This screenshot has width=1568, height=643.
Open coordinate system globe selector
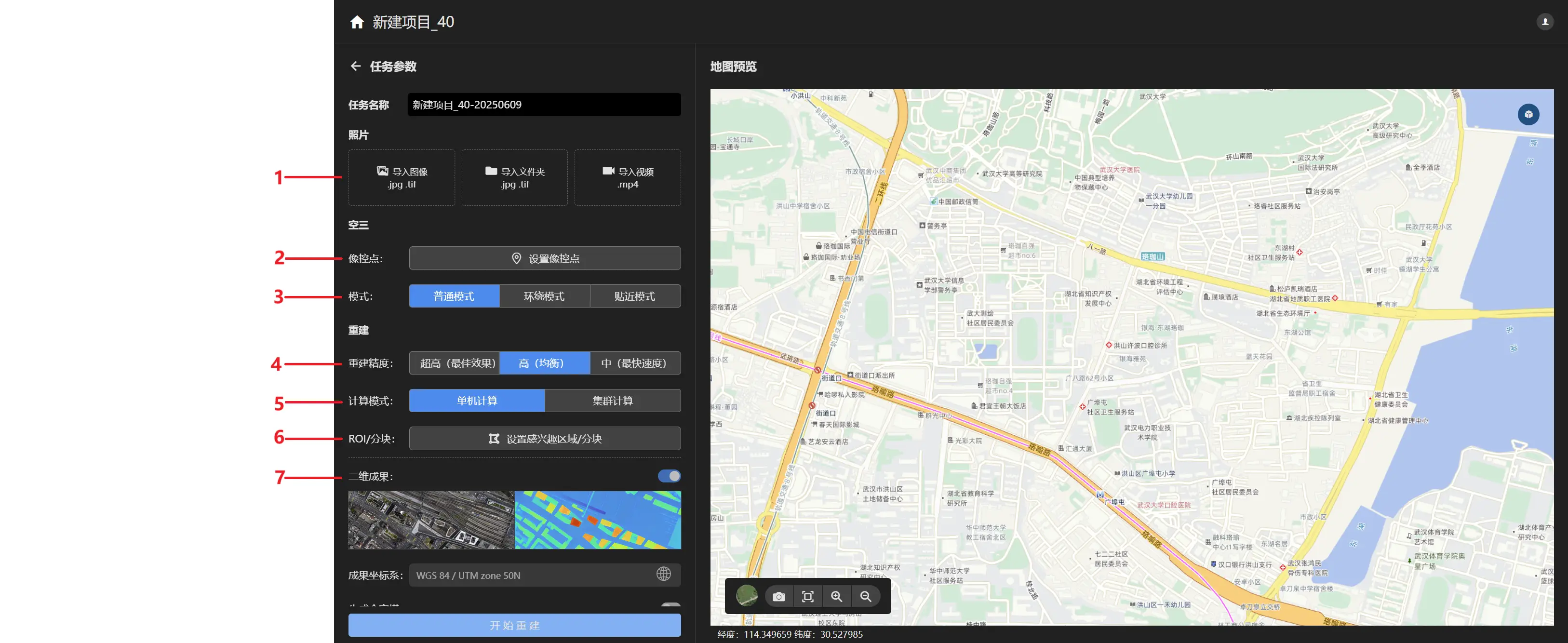[x=663, y=574]
